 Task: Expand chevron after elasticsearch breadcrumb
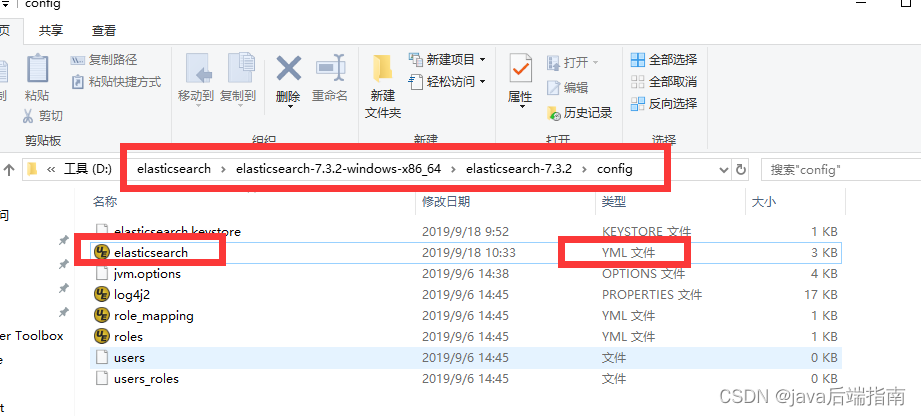[x=224, y=169]
